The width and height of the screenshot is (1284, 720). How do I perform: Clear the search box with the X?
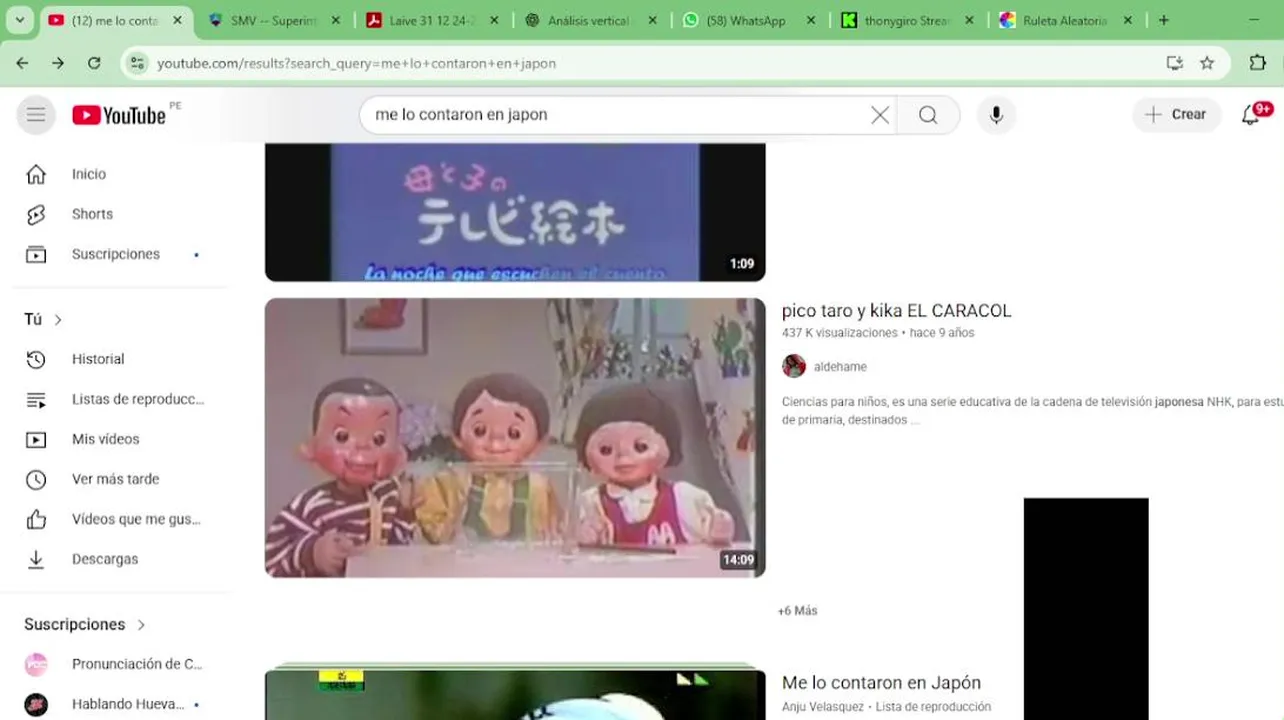[x=880, y=115]
